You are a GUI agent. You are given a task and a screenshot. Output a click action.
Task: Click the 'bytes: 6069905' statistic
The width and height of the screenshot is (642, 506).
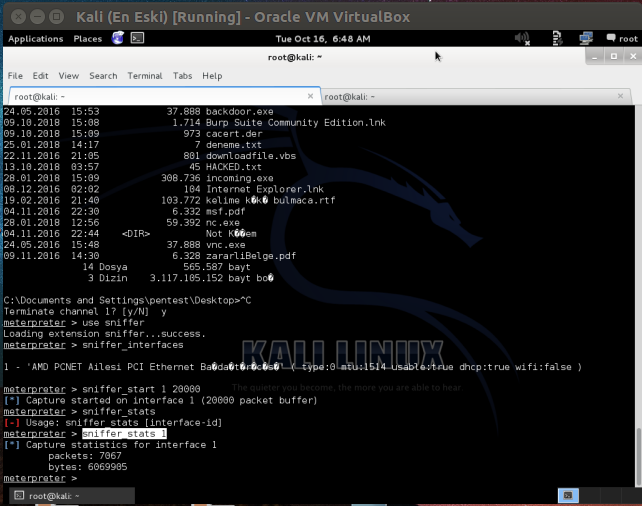pos(88,467)
